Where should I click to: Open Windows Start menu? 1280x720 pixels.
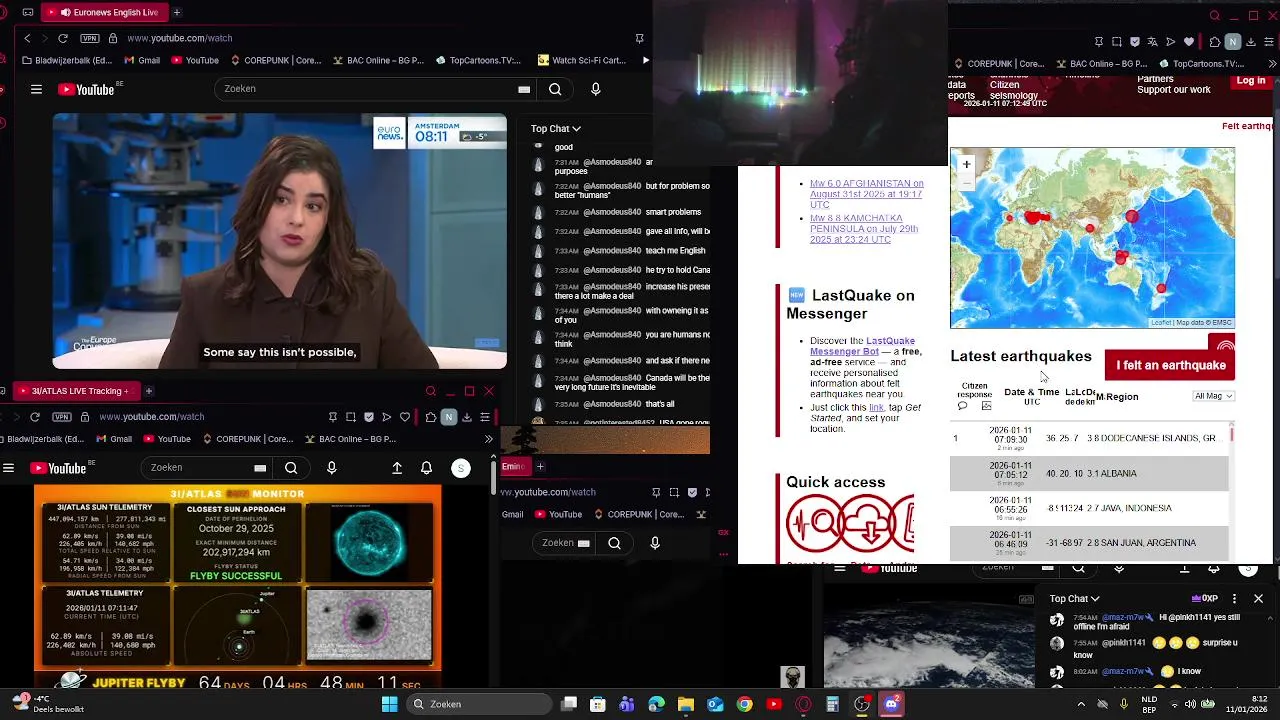pos(389,704)
